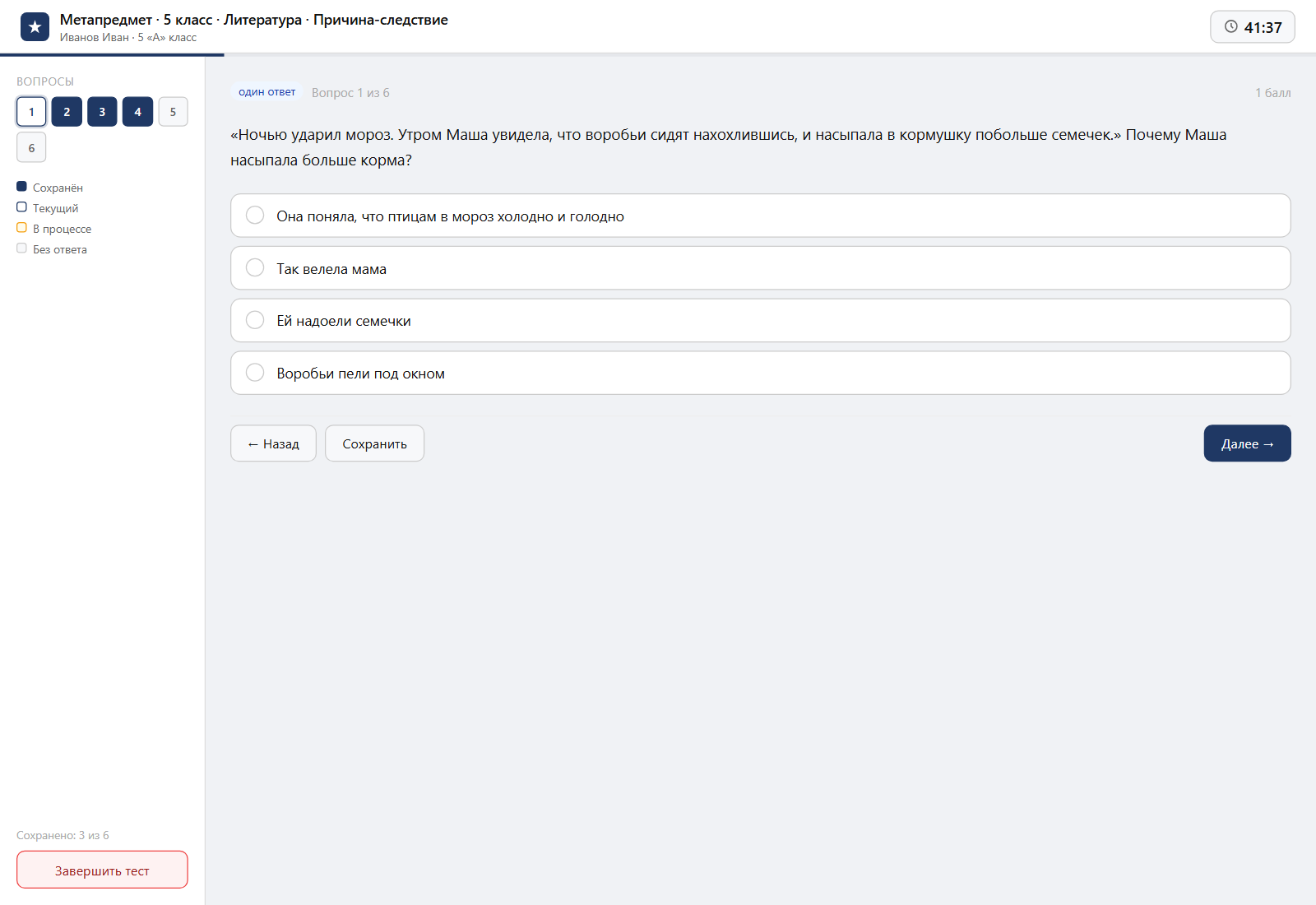Select answer 'Она поняла, что птицам в мороз холодно'

click(760, 216)
